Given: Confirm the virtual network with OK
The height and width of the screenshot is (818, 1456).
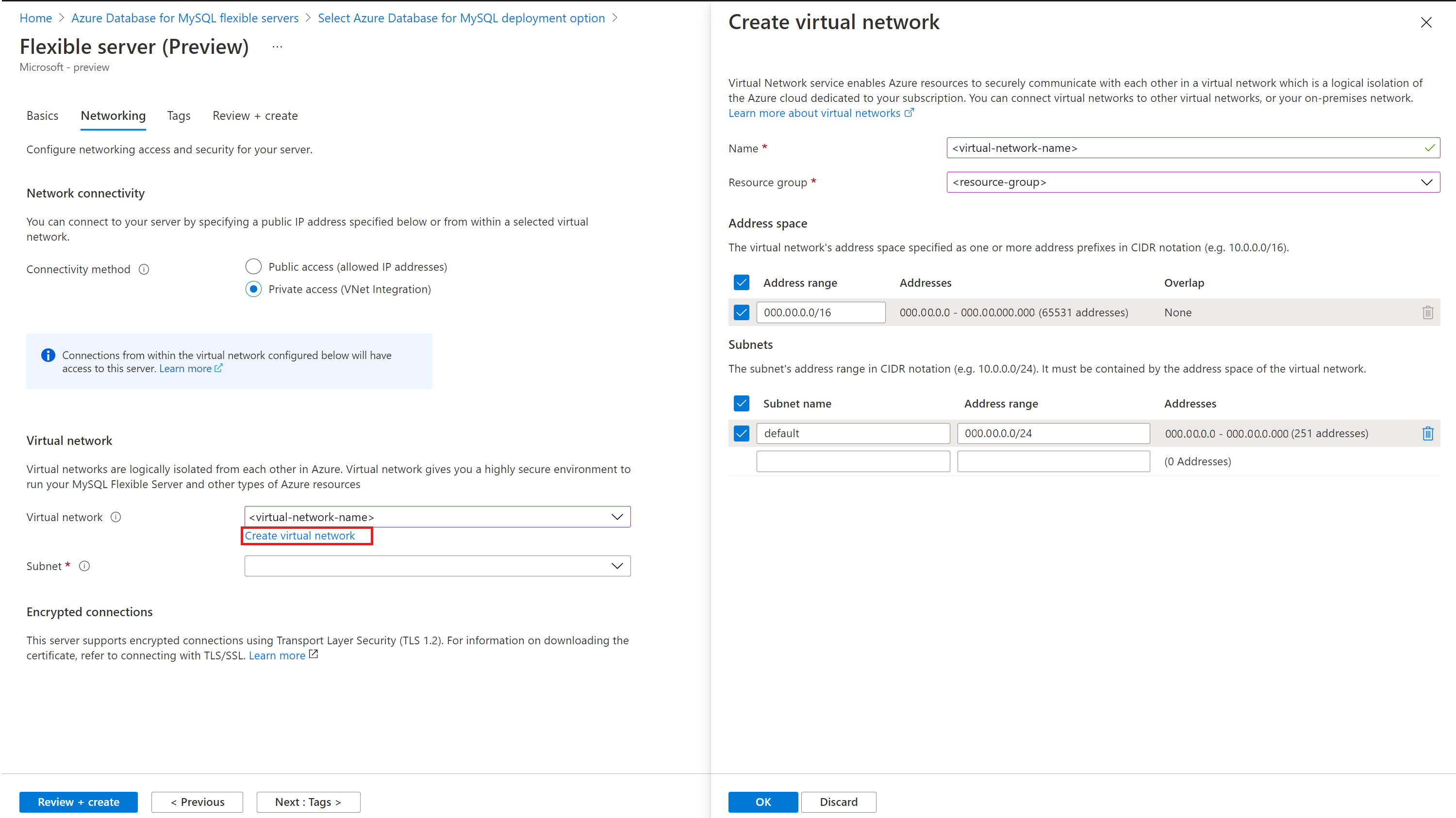Looking at the screenshot, I should pyautogui.click(x=762, y=802).
